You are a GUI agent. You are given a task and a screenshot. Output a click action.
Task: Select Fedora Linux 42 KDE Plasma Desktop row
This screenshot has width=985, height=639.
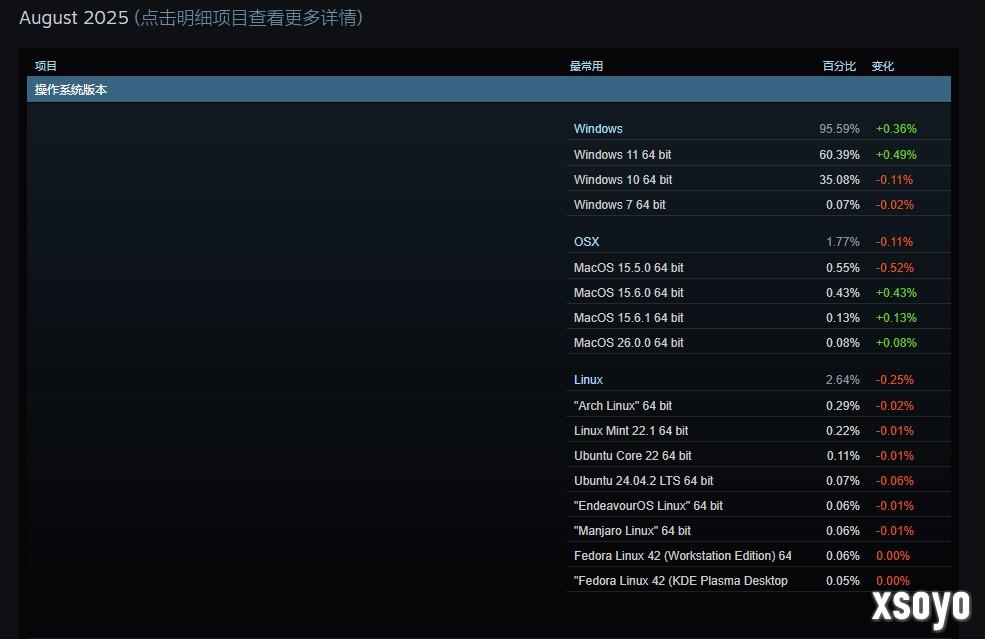point(758,581)
